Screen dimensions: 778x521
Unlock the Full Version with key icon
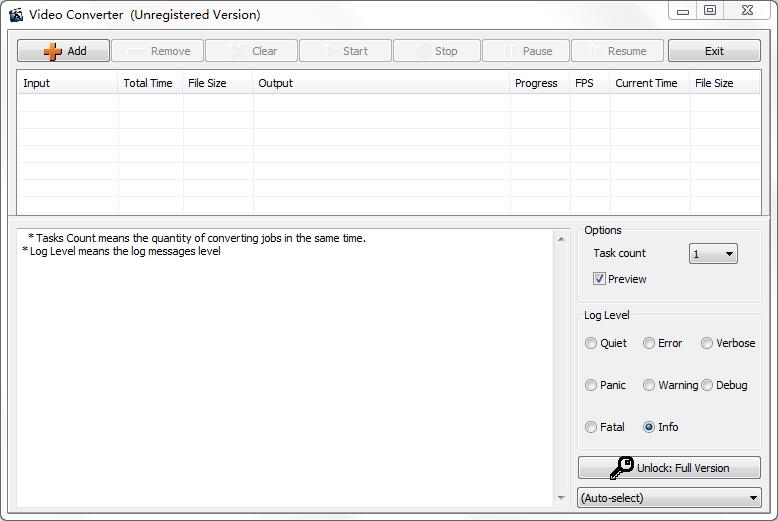669,468
